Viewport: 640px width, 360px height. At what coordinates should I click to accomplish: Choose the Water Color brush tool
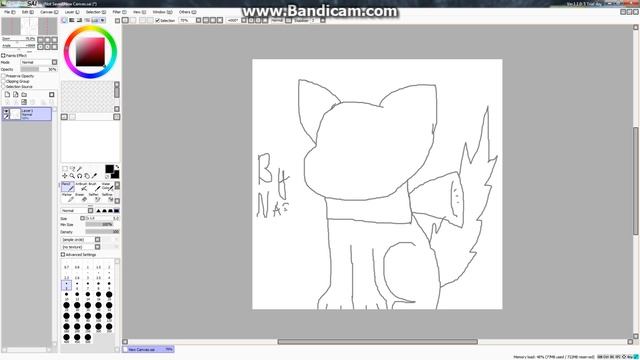(107, 187)
